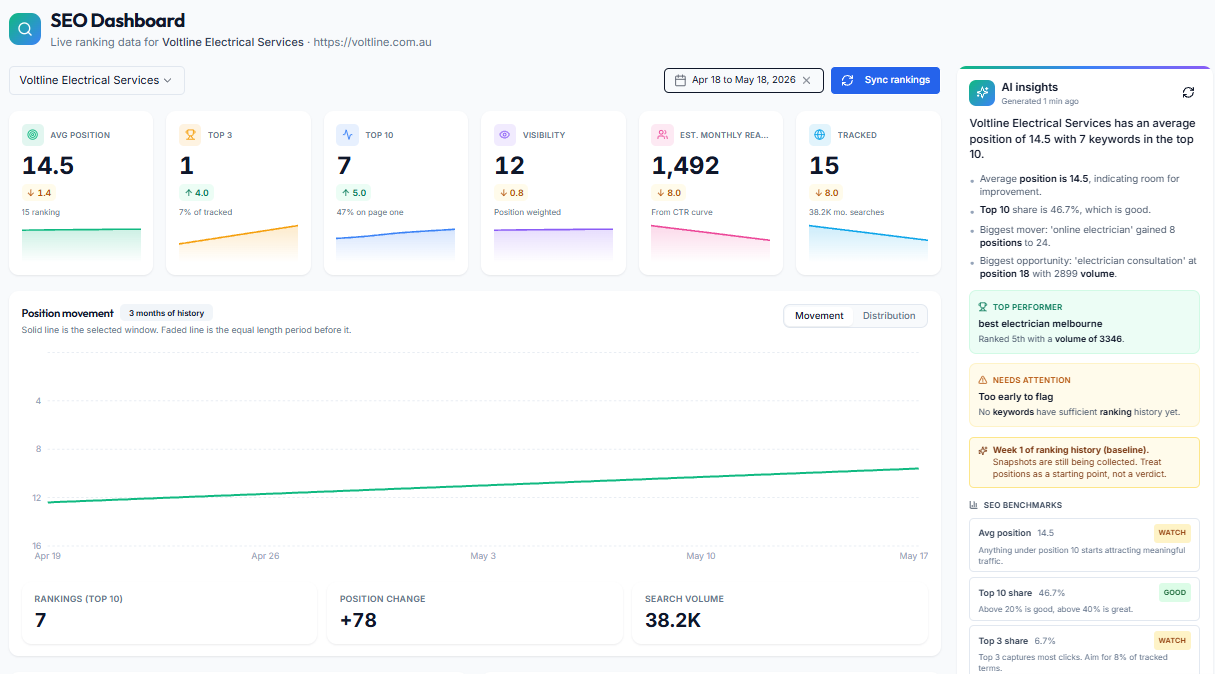Open the Voltline Electrical Services site dropdown
The image size is (1215, 674).
[97, 80]
